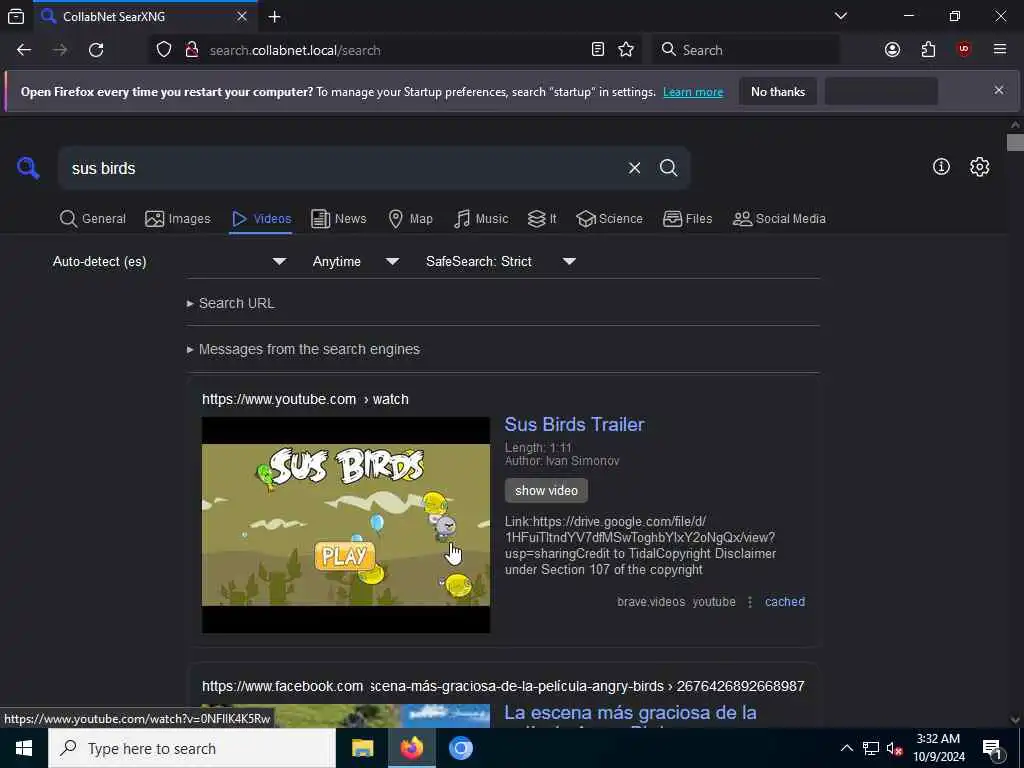Open the Auto-detect (es) language dropdown
The height and width of the screenshot is (768, 1024).
[170, 261]
